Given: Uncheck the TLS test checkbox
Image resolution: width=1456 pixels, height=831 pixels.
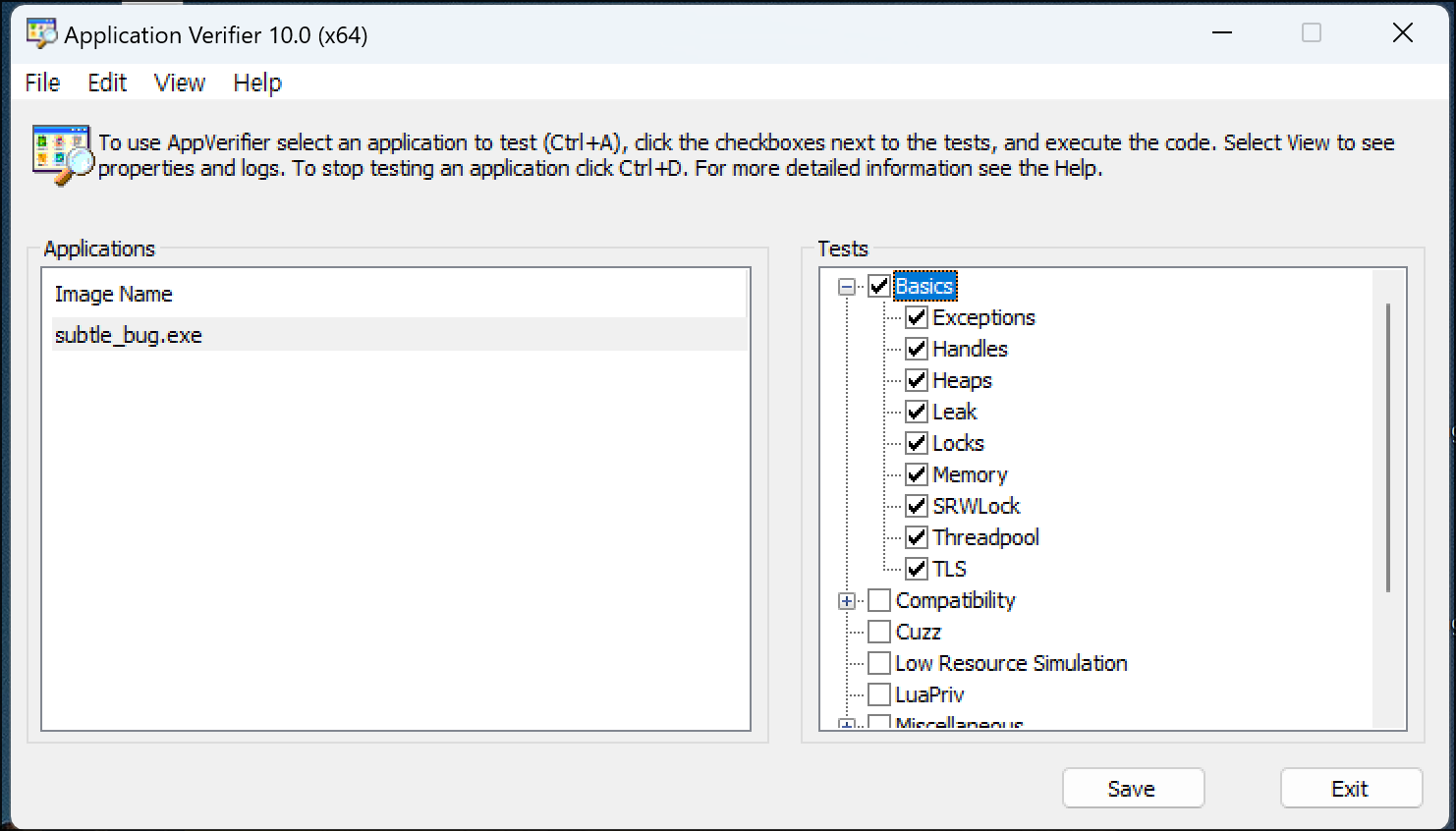Looking at the screenshot, I should point(917,569).
